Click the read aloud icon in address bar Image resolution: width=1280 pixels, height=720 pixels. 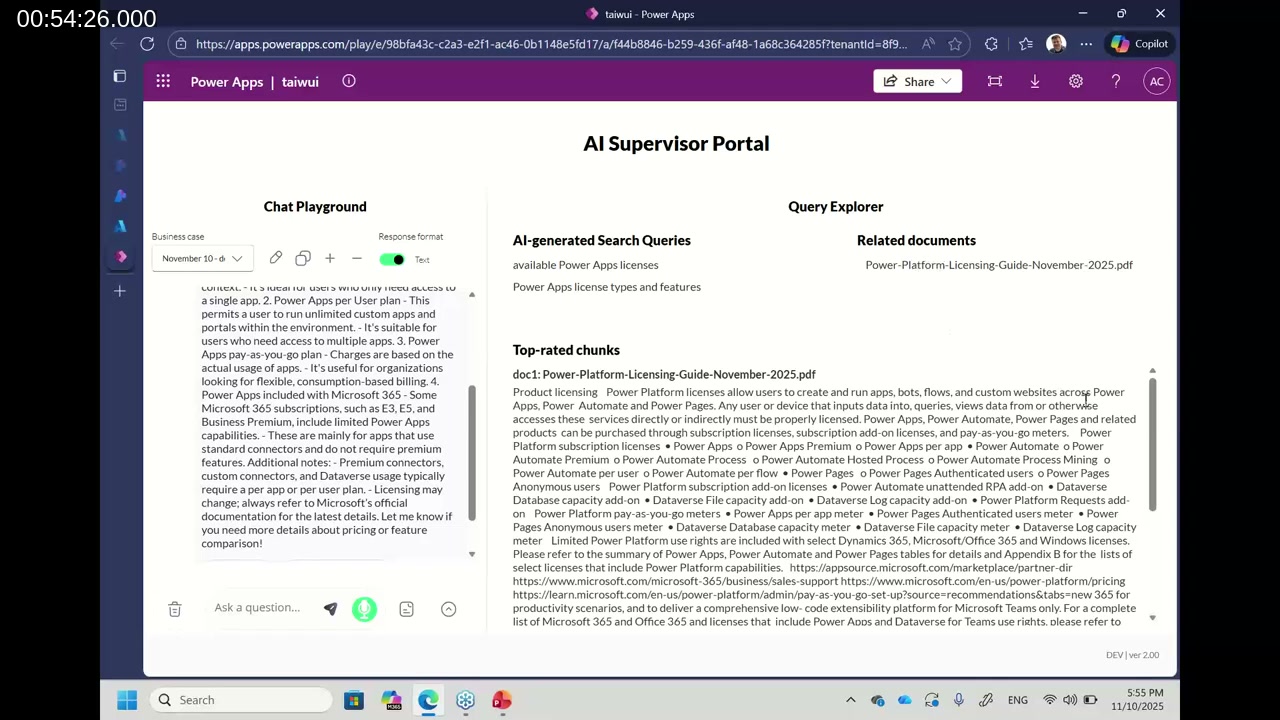(x=928, y=44)
